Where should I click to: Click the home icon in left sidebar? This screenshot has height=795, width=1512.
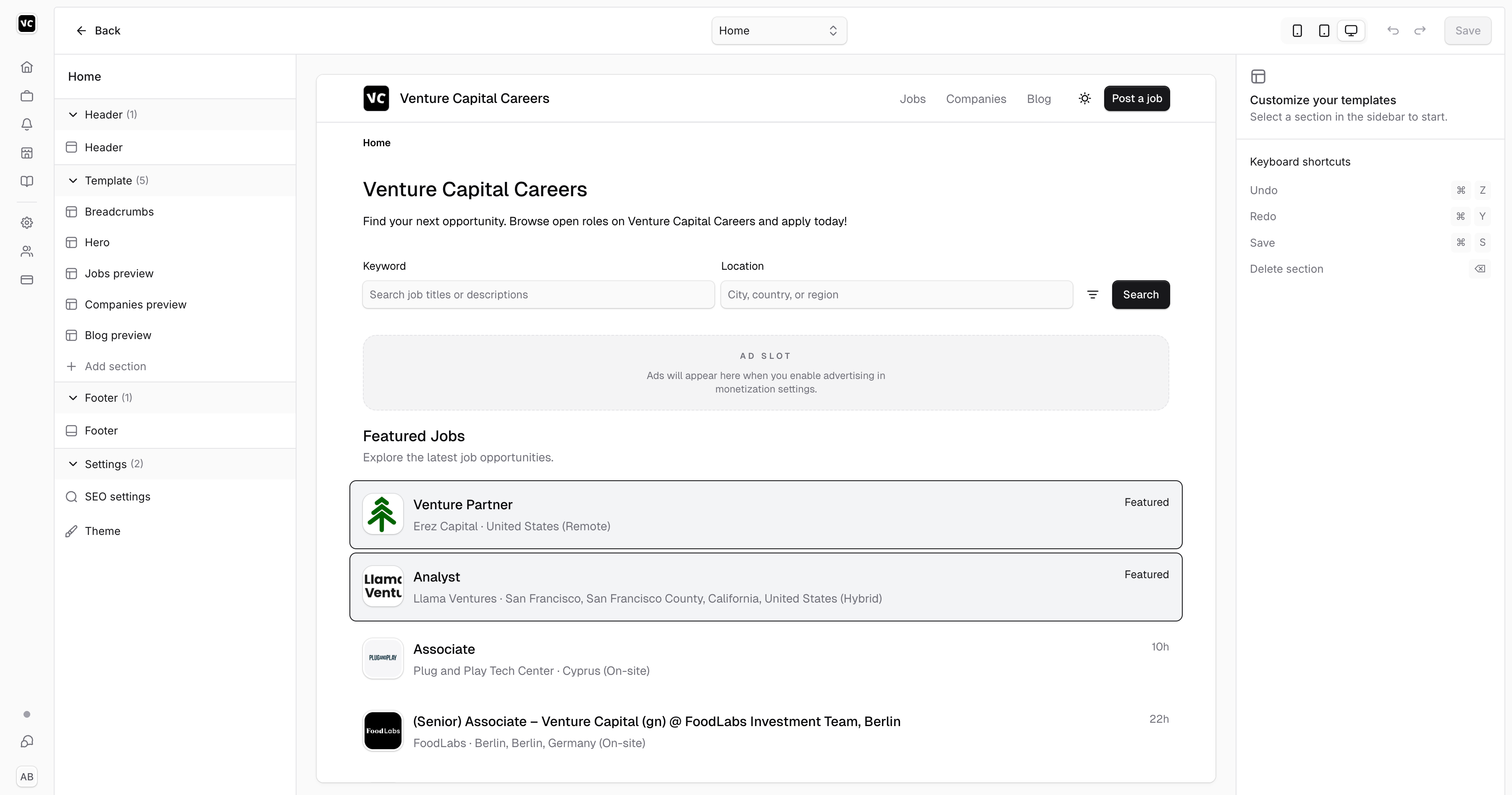(27, 68)
